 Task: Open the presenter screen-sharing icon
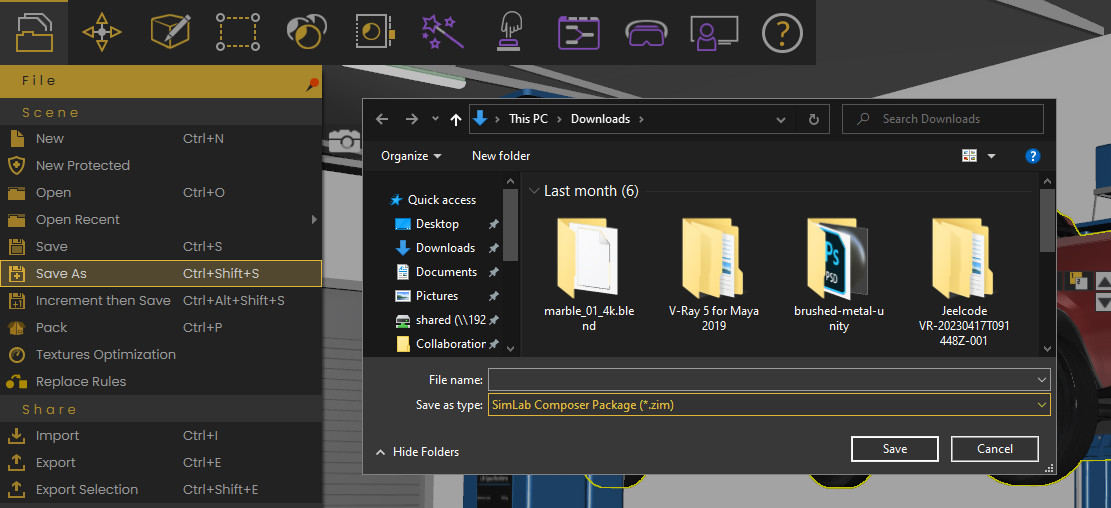pos(714,33)
